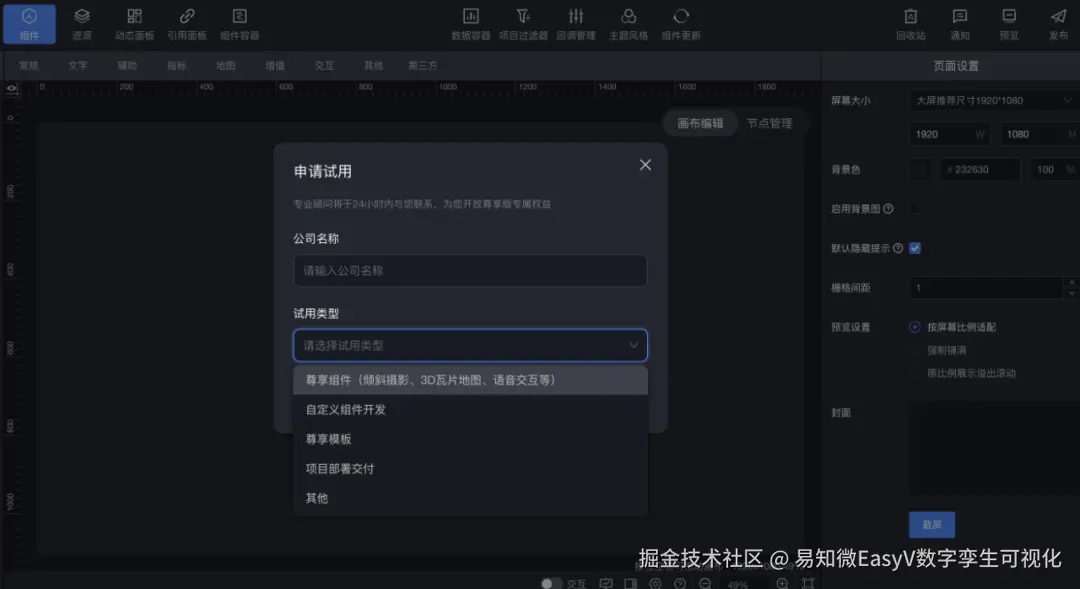Screen dimensions: 1080x589
Task: Click the blue button below 封面
Action: (931, 524)
